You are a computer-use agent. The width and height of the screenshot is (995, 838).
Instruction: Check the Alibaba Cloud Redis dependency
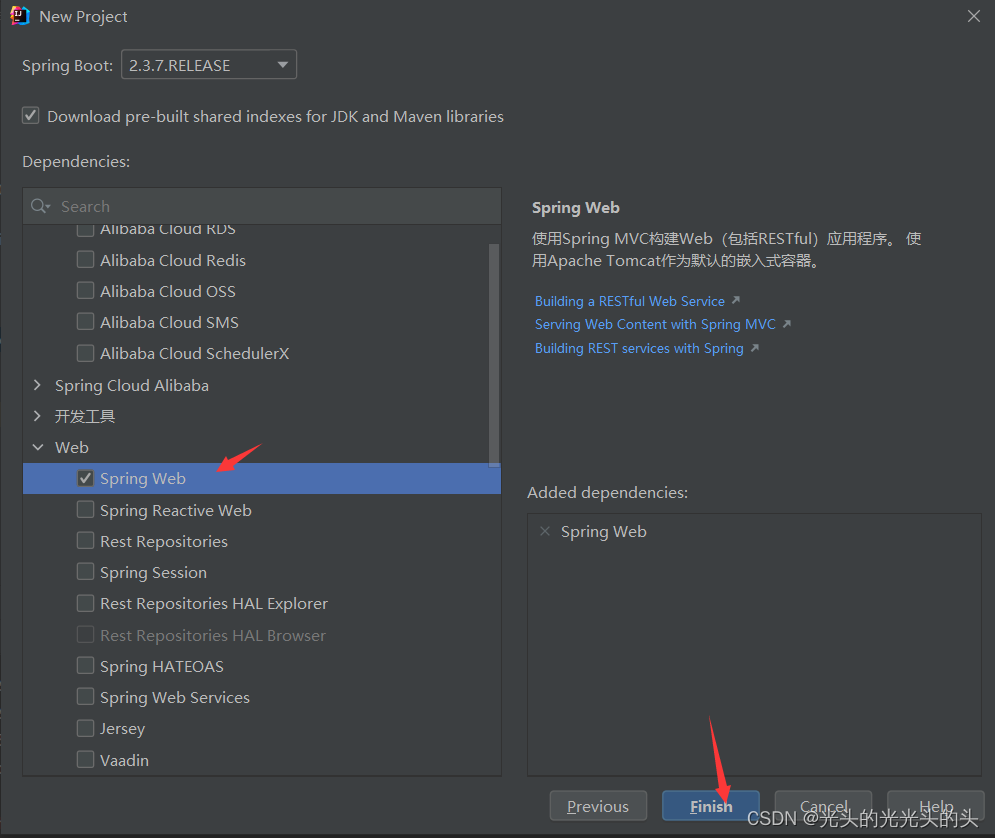(x=86, y=259)
